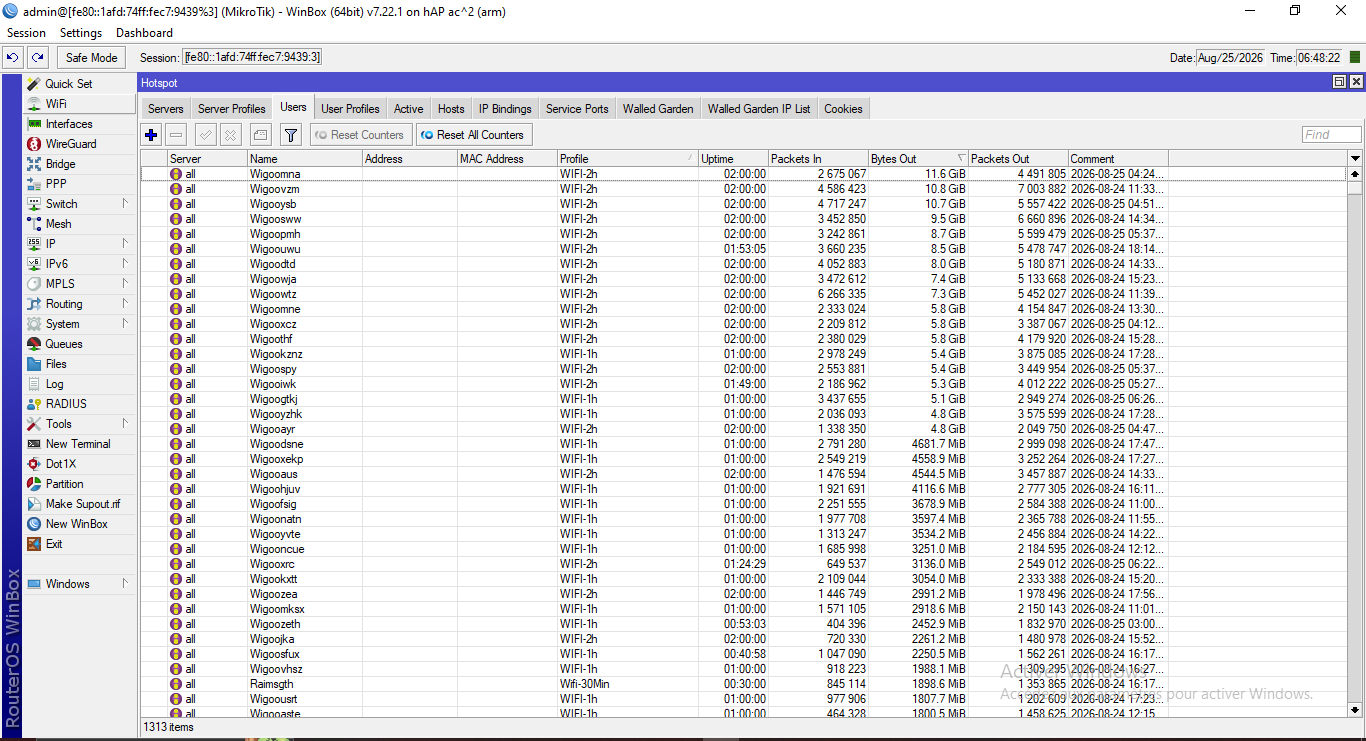Open the WiFi menu icon
The image size is (1366, 741).
click(x=35, y=104)
